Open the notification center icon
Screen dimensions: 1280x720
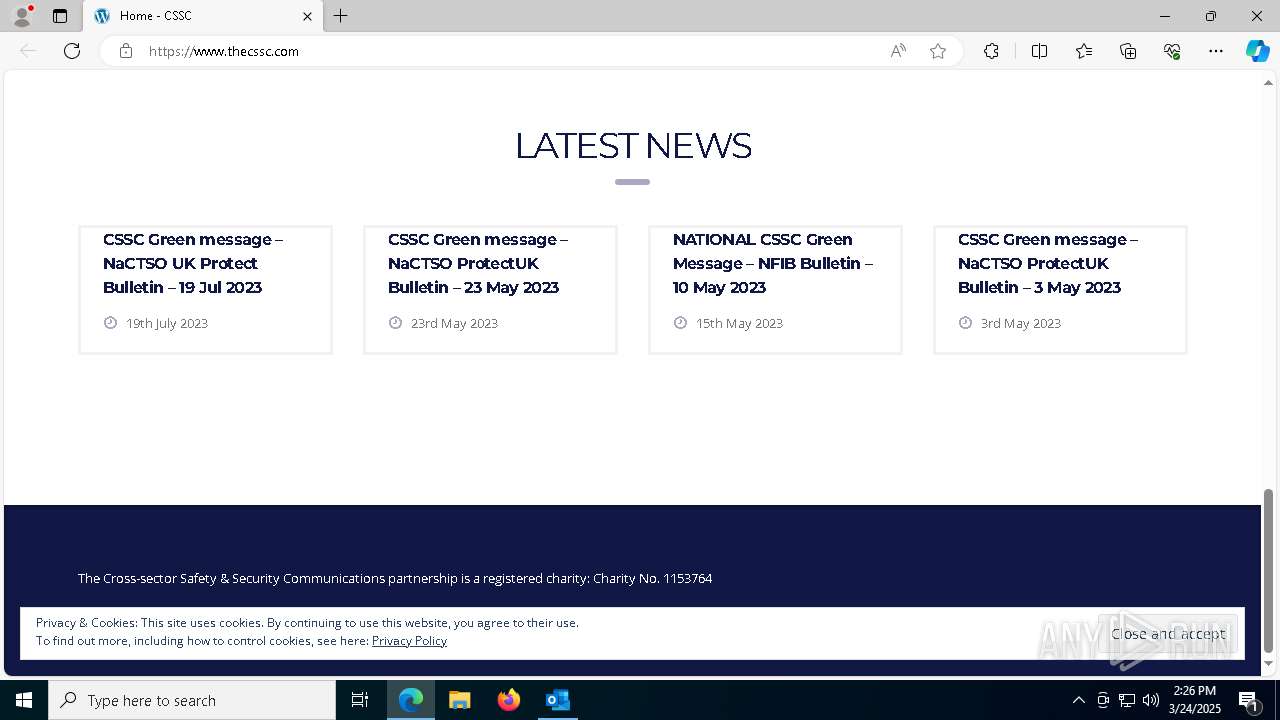point(1248,700)
